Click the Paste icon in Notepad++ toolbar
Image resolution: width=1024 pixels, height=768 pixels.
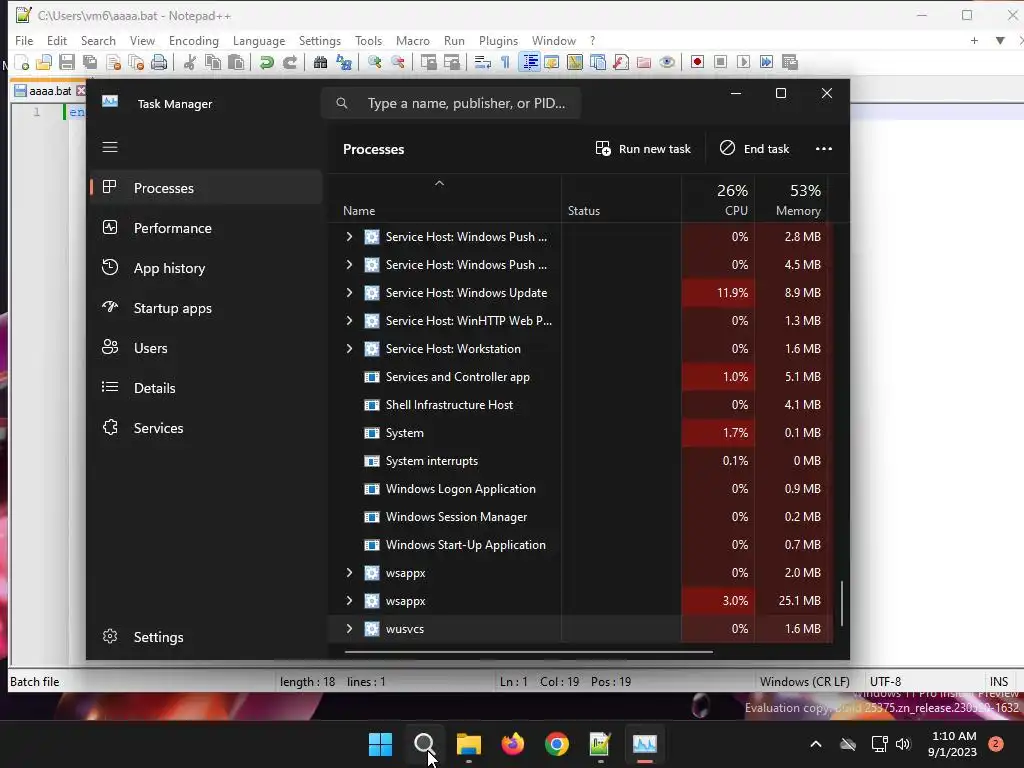(x=236, y=63)
